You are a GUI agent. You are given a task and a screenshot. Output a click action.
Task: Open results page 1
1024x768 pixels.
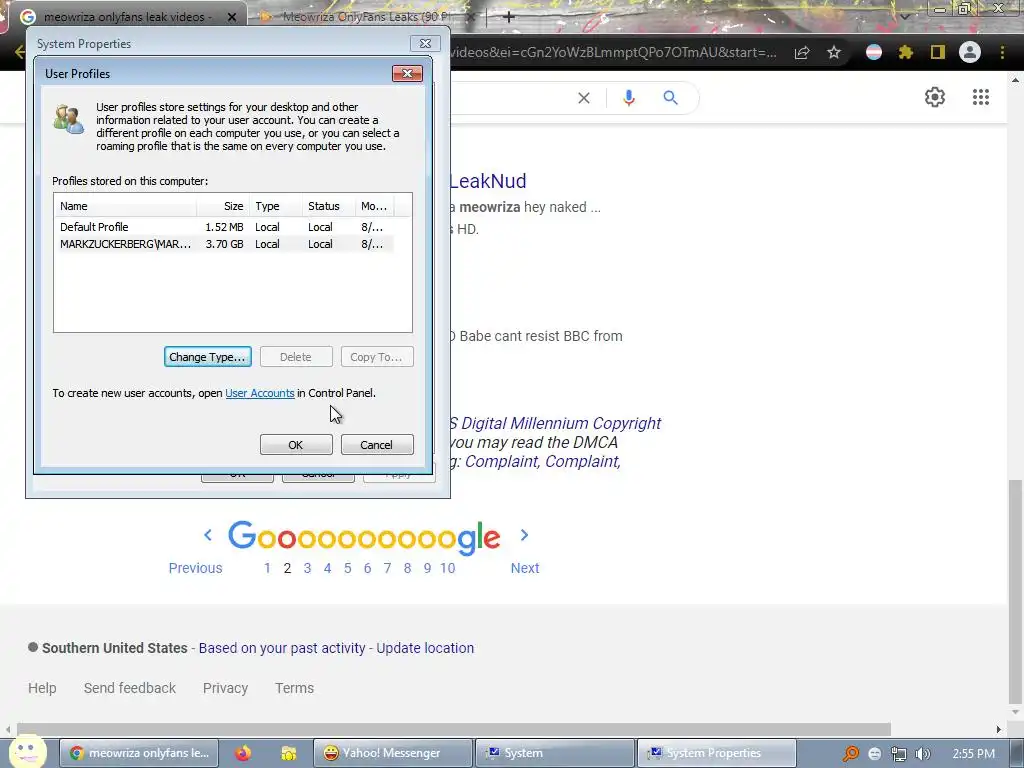[267, 568]
